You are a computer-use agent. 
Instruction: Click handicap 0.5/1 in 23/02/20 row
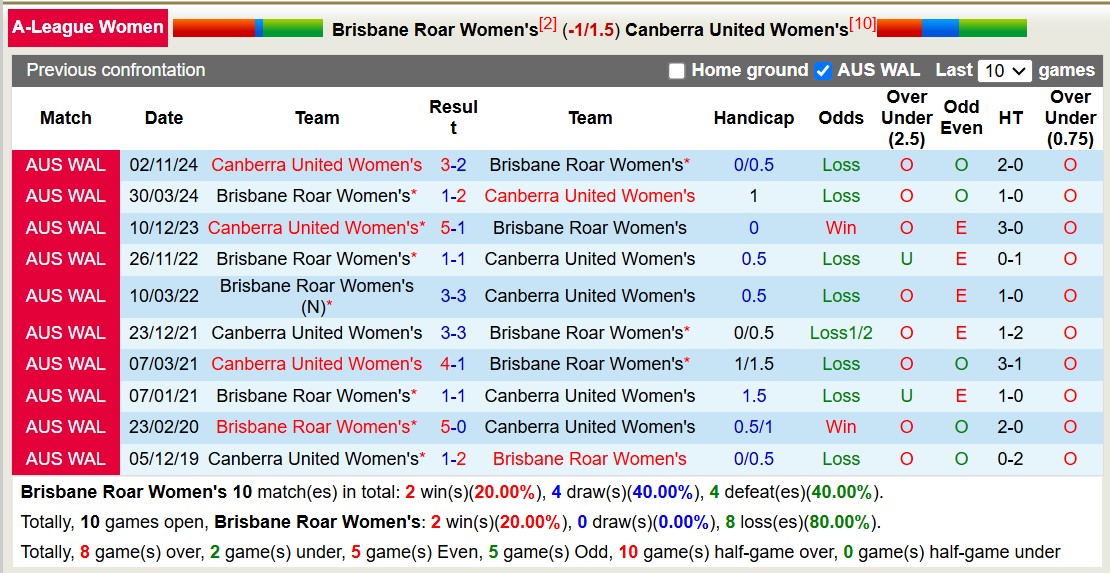click(754, 426)
